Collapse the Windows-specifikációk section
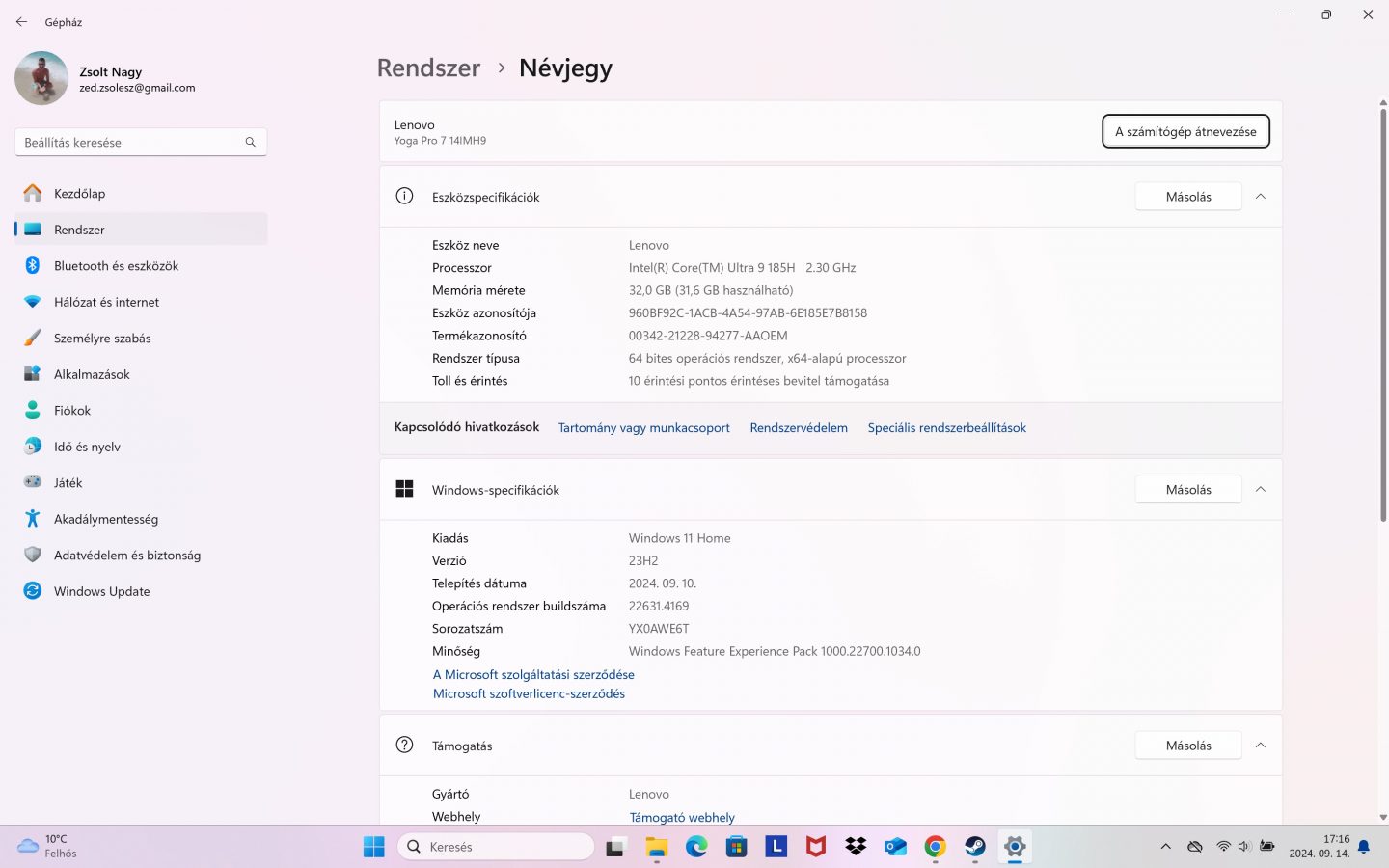 point(1260,490)
